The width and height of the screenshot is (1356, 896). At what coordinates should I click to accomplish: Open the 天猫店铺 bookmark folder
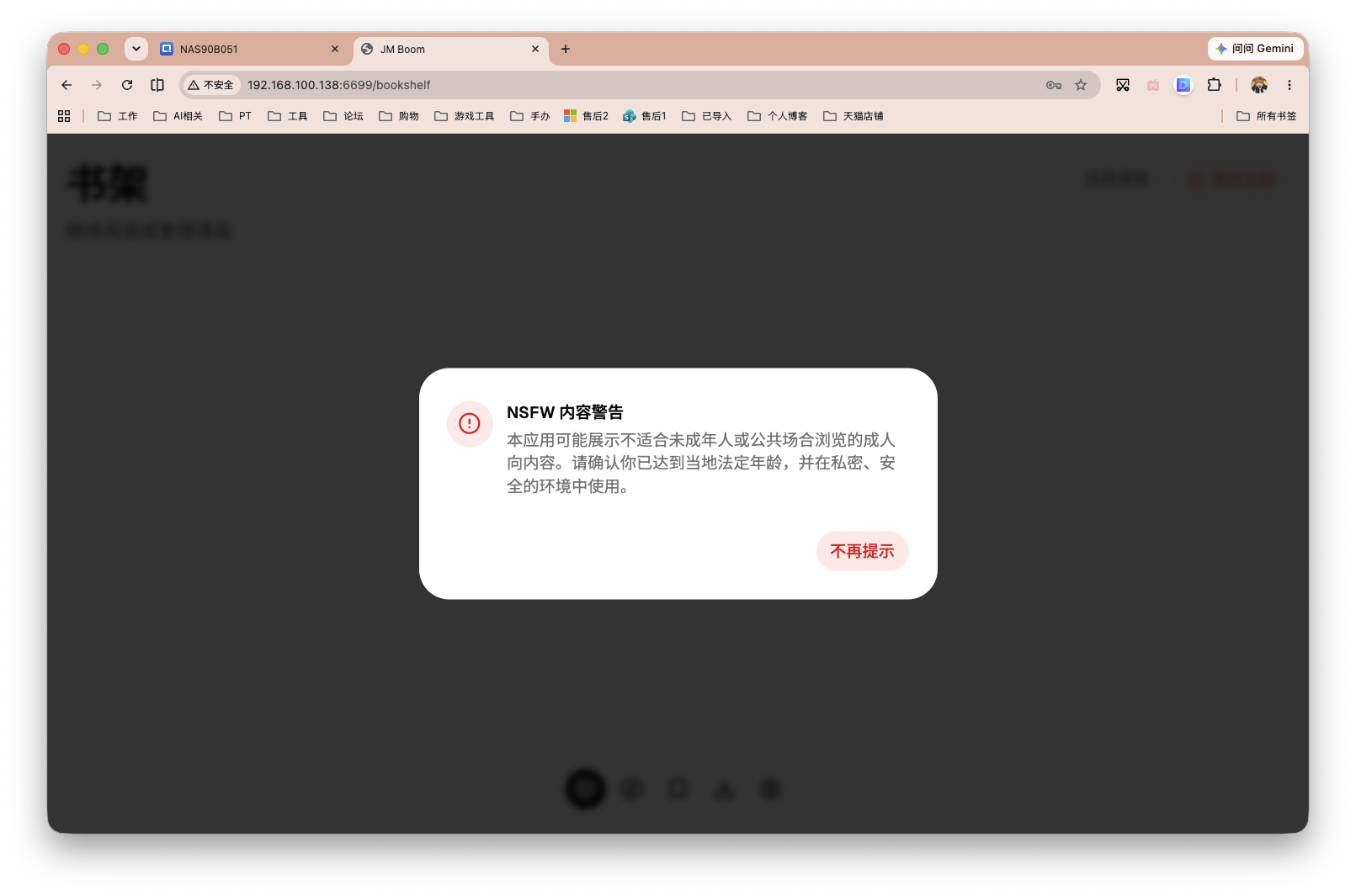853,116
